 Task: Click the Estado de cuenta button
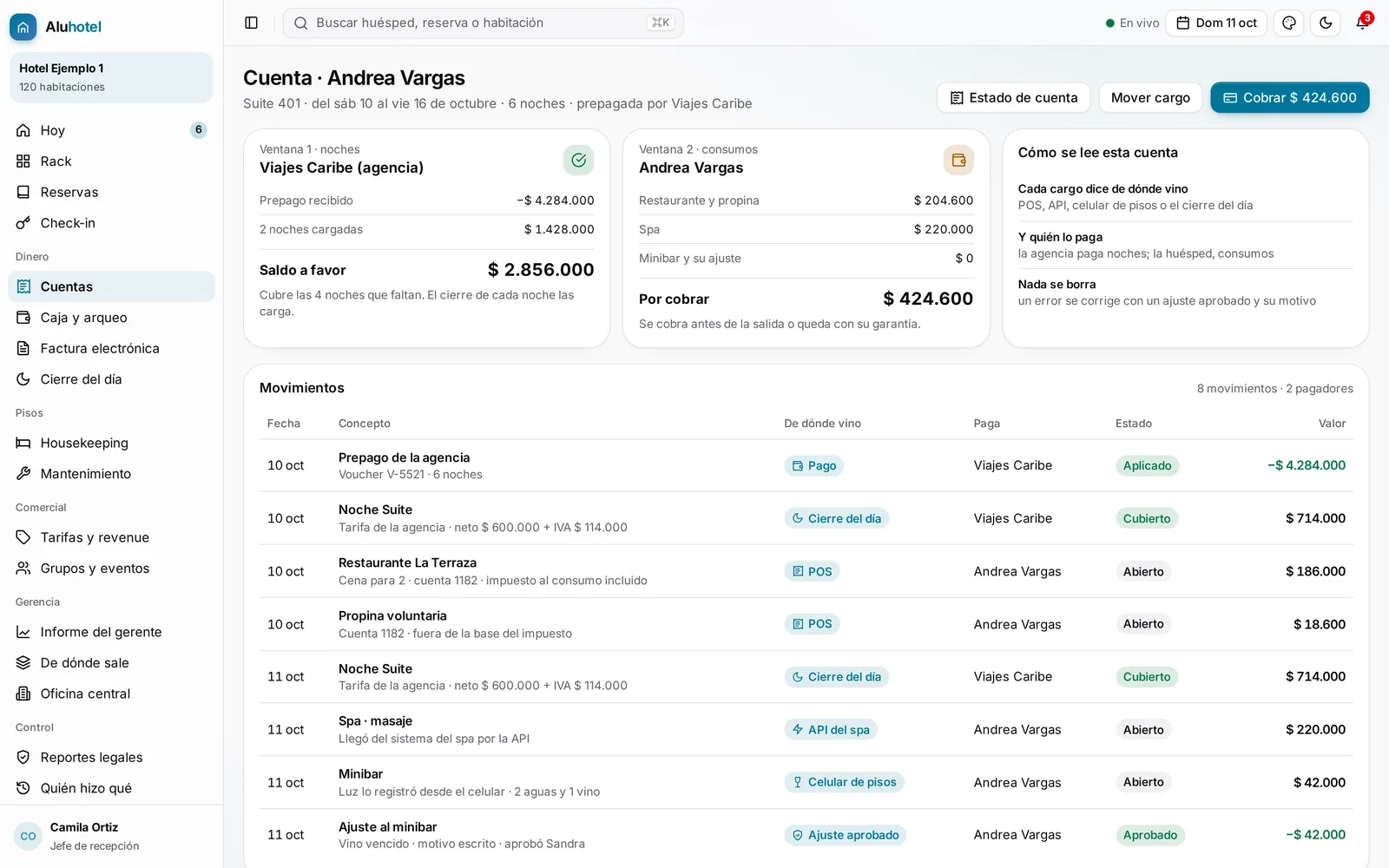pos(1013,98)
